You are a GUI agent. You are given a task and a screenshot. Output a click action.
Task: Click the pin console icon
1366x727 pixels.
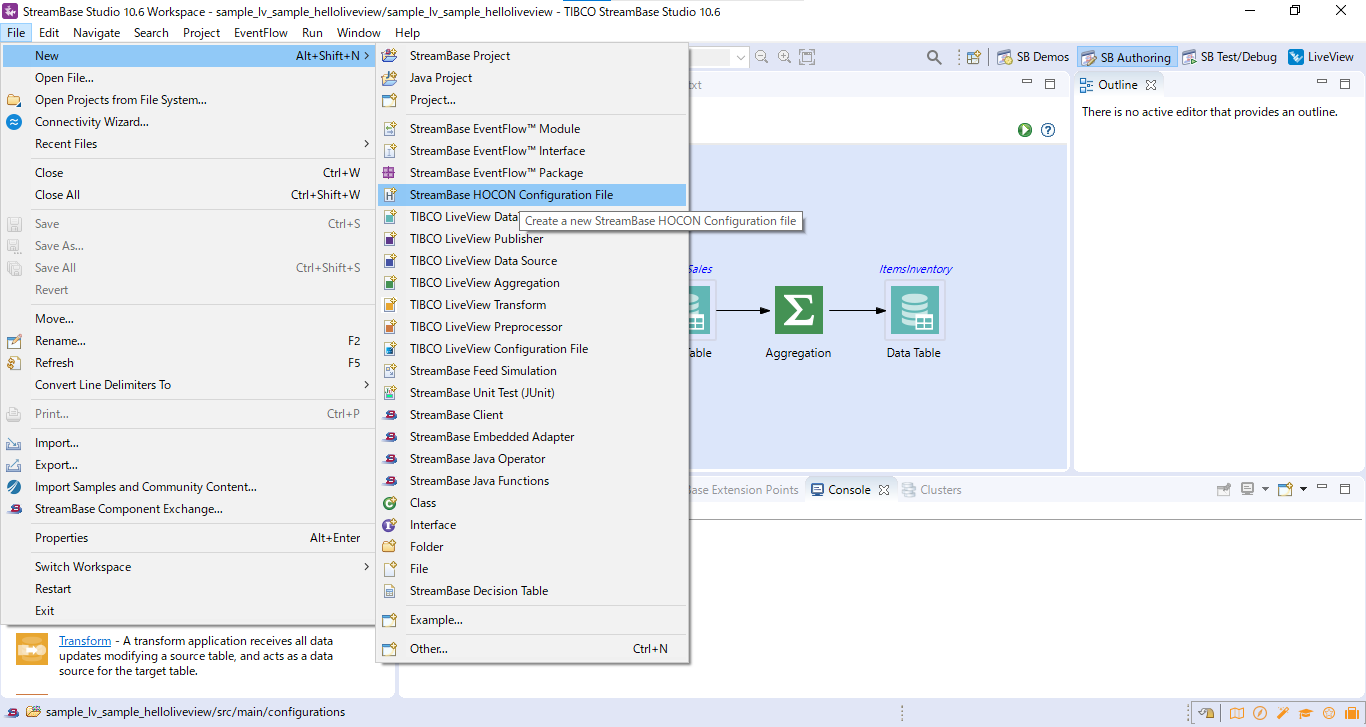[x=1223, y=490]
